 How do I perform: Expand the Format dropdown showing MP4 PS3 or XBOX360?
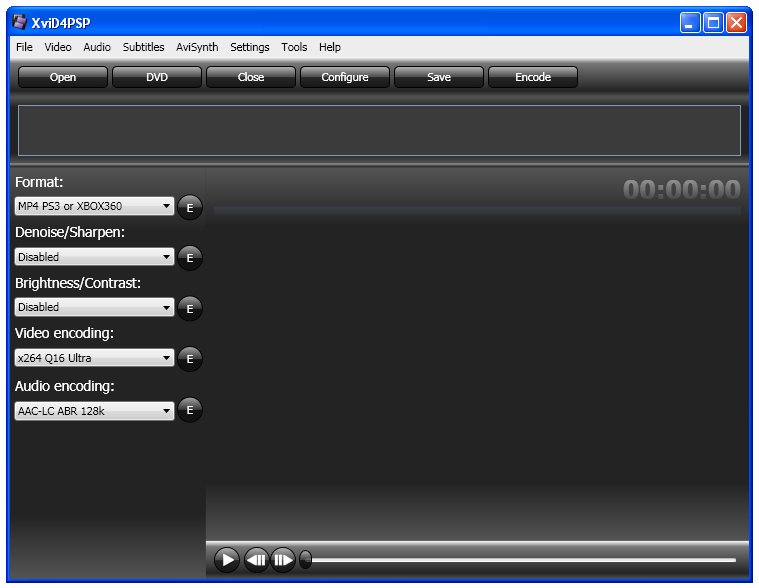(x=94, y=206)
